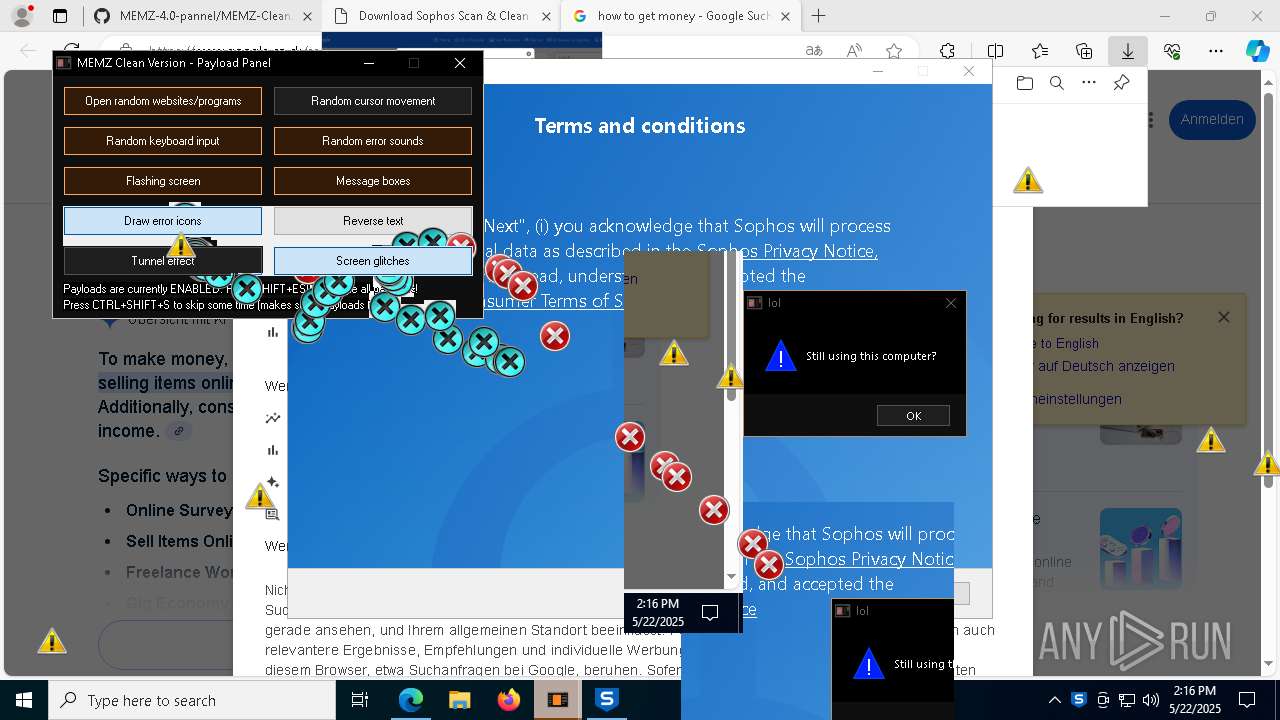This screenshot has width=1280, height=720.
Task: Toggle 'Message boxes' payload
Action: 373,181
